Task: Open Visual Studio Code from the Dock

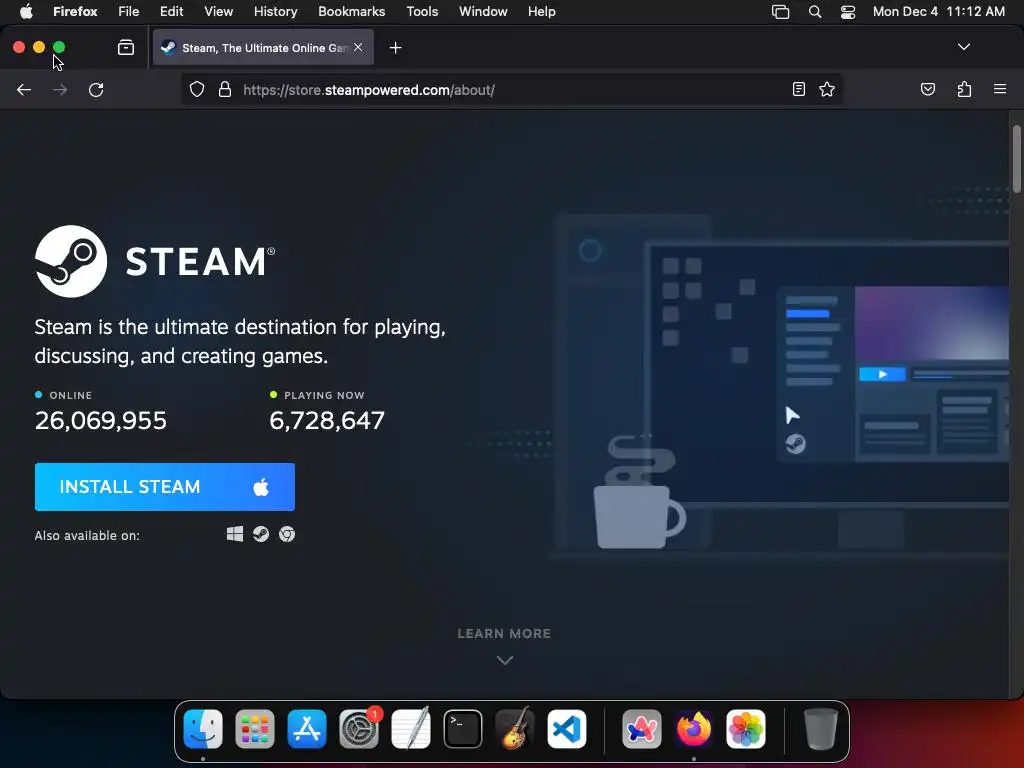Action: 567,728
